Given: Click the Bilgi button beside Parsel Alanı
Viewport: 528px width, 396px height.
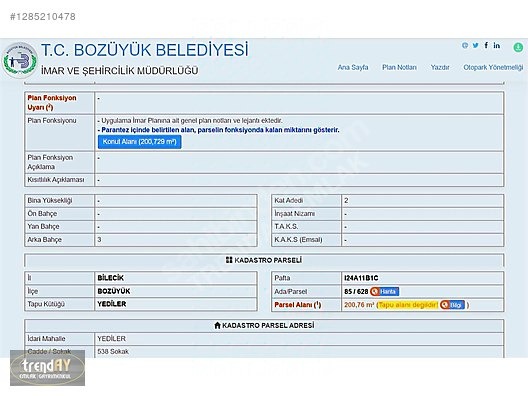Looking at the screenshot, I should [x=452, y=305].
